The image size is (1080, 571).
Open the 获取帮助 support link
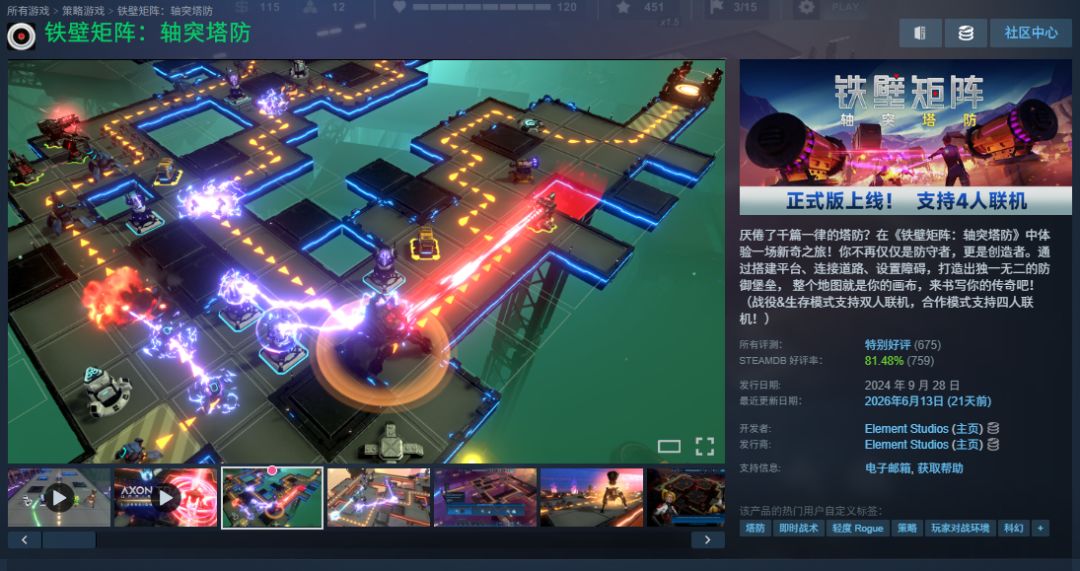coord(940,468)
